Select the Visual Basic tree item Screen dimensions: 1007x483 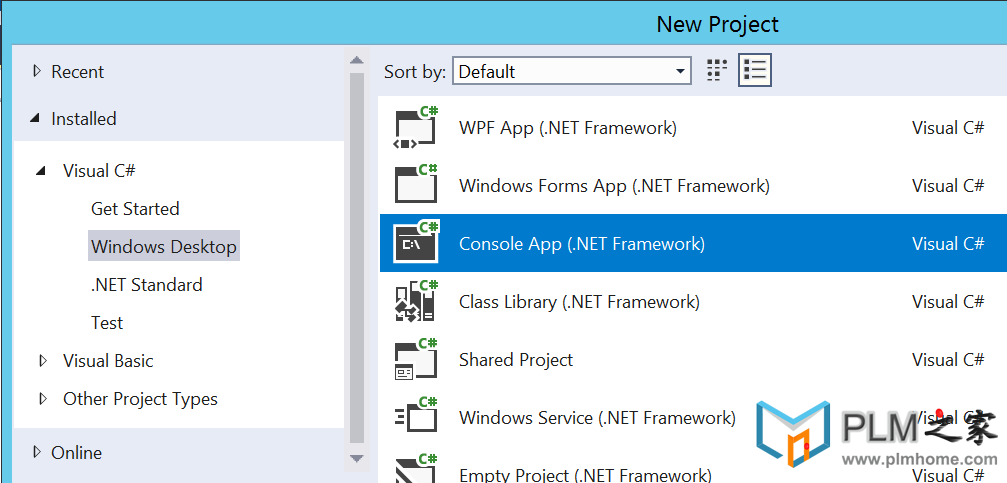[x=108, y=361]
